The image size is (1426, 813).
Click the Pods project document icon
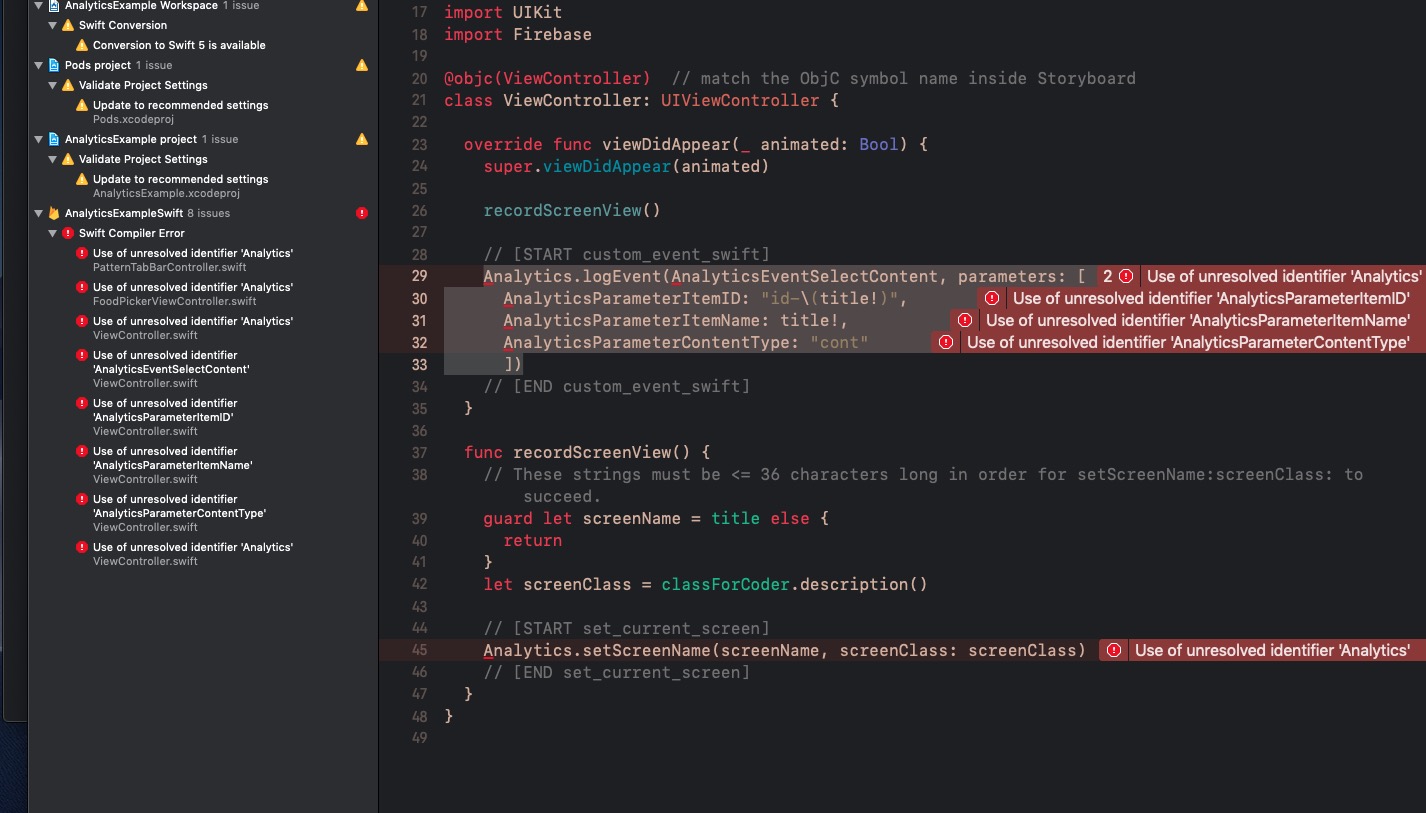(x=53, y=64)
